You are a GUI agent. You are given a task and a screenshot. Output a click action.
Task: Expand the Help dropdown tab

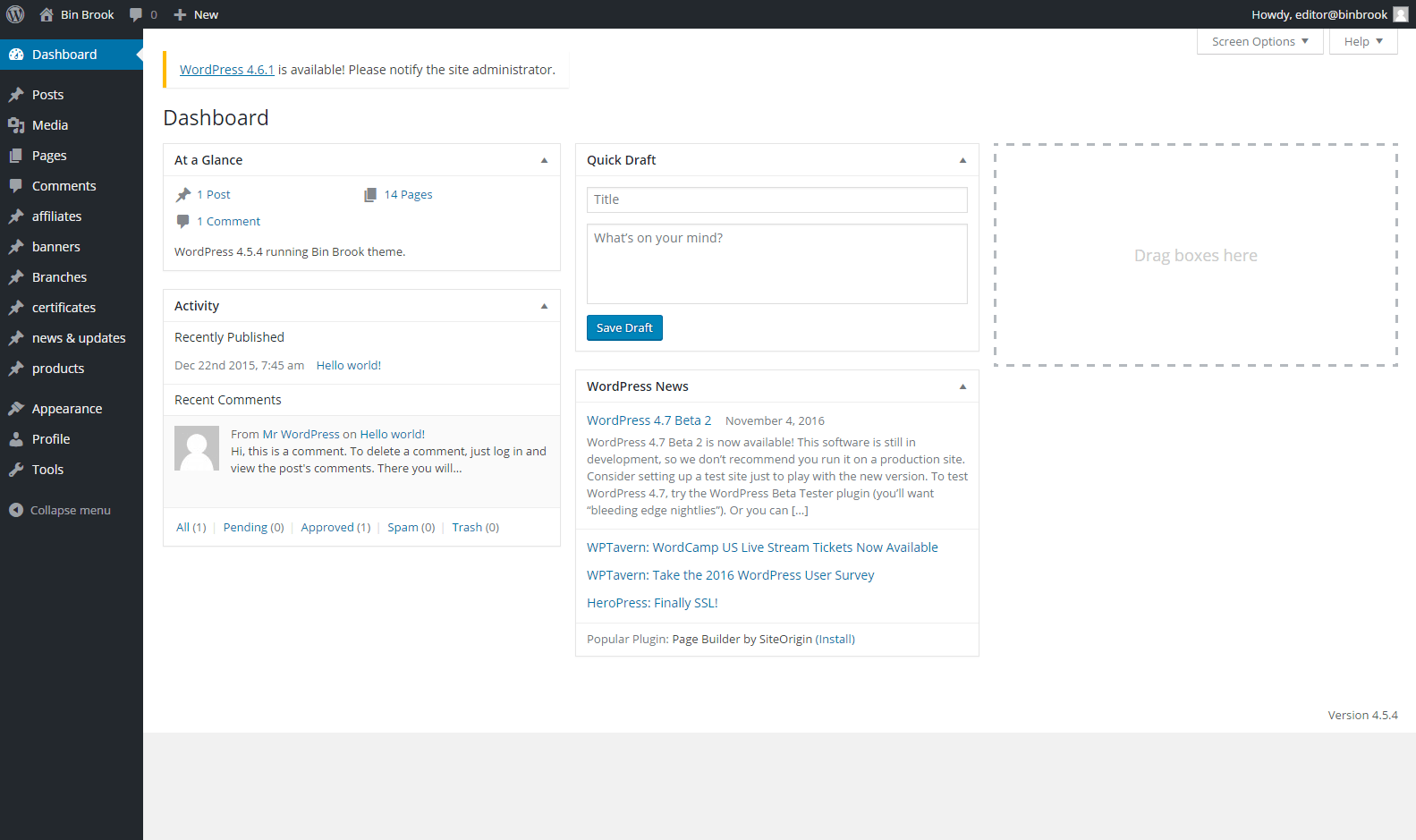click(1362, 41)
